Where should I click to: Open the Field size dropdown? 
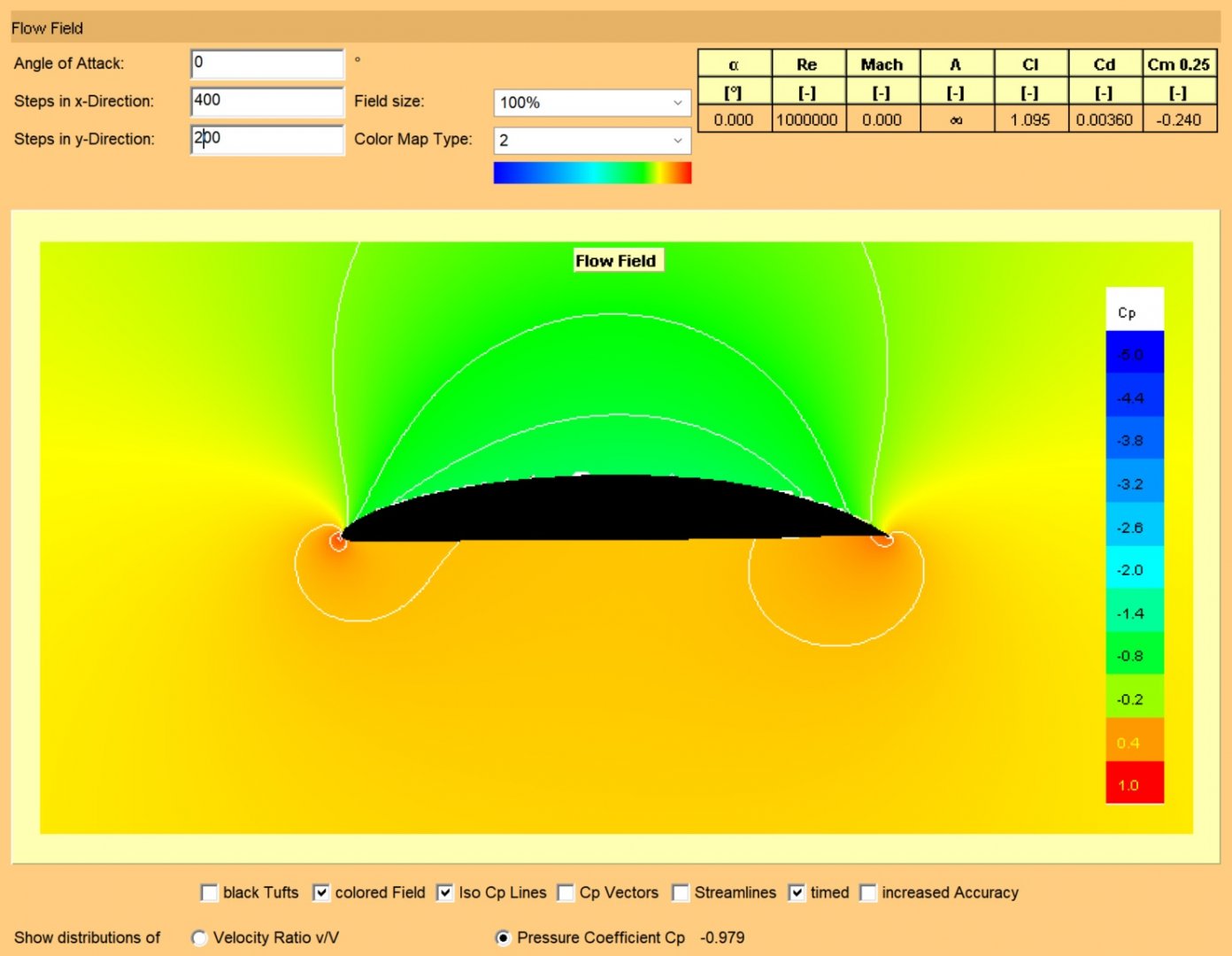point(591,103)
